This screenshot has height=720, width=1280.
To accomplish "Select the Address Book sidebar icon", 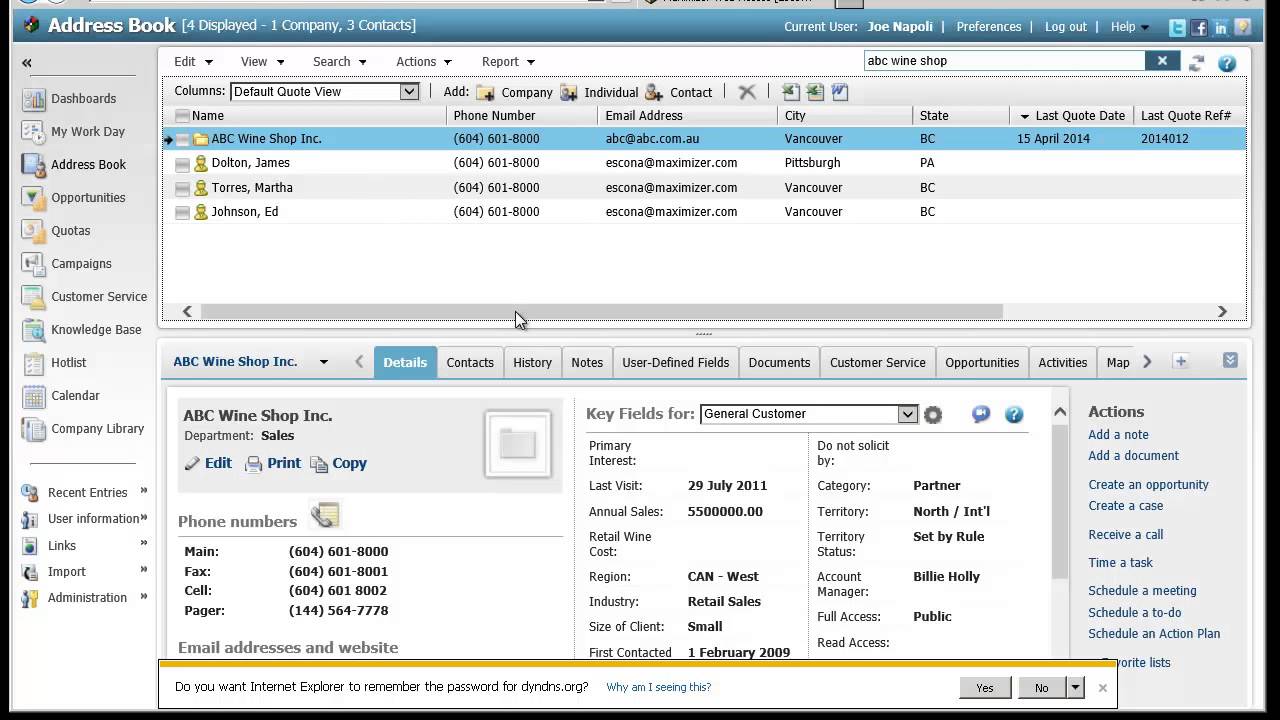I will coord(34,165).
